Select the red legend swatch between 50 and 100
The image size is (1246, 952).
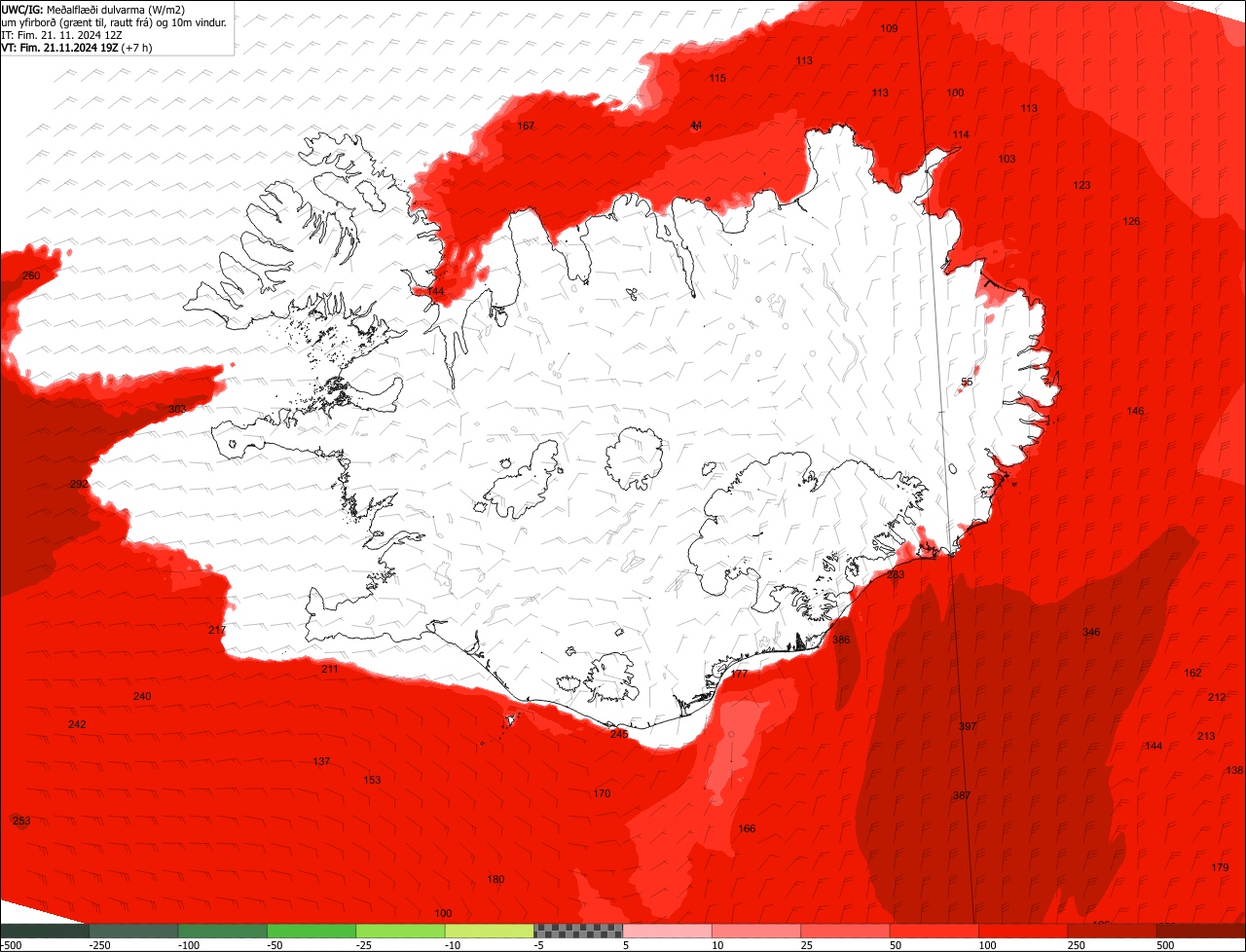(x=934, y=932)
